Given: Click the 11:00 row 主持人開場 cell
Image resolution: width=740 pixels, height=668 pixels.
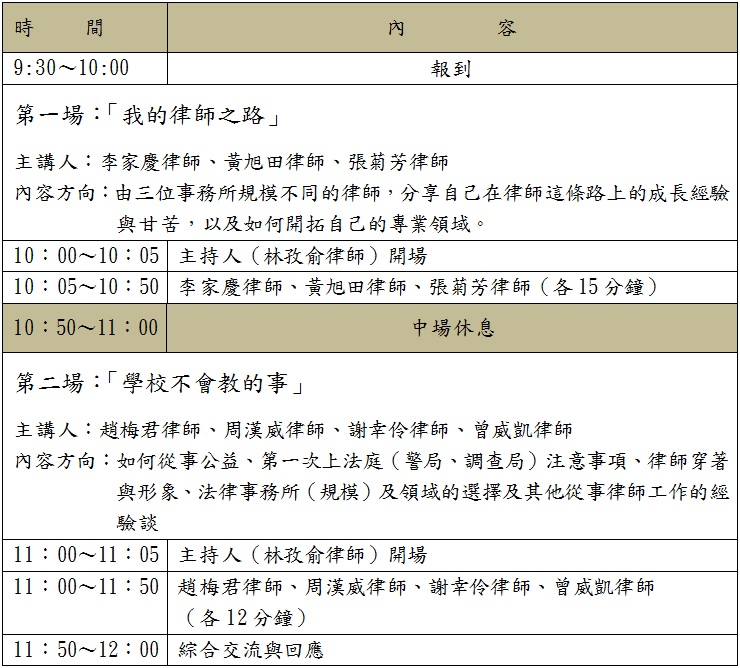Looking at the screenshot, I should [x=452, y=555].
